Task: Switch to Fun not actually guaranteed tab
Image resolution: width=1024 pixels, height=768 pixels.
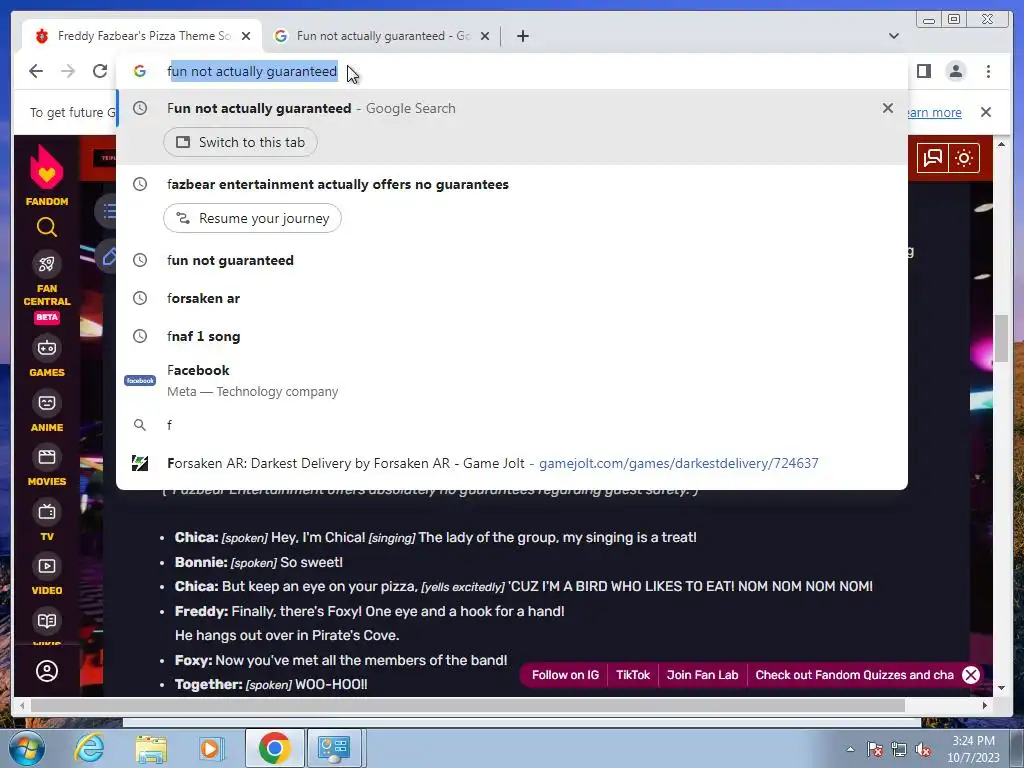Action: [382, 36]
